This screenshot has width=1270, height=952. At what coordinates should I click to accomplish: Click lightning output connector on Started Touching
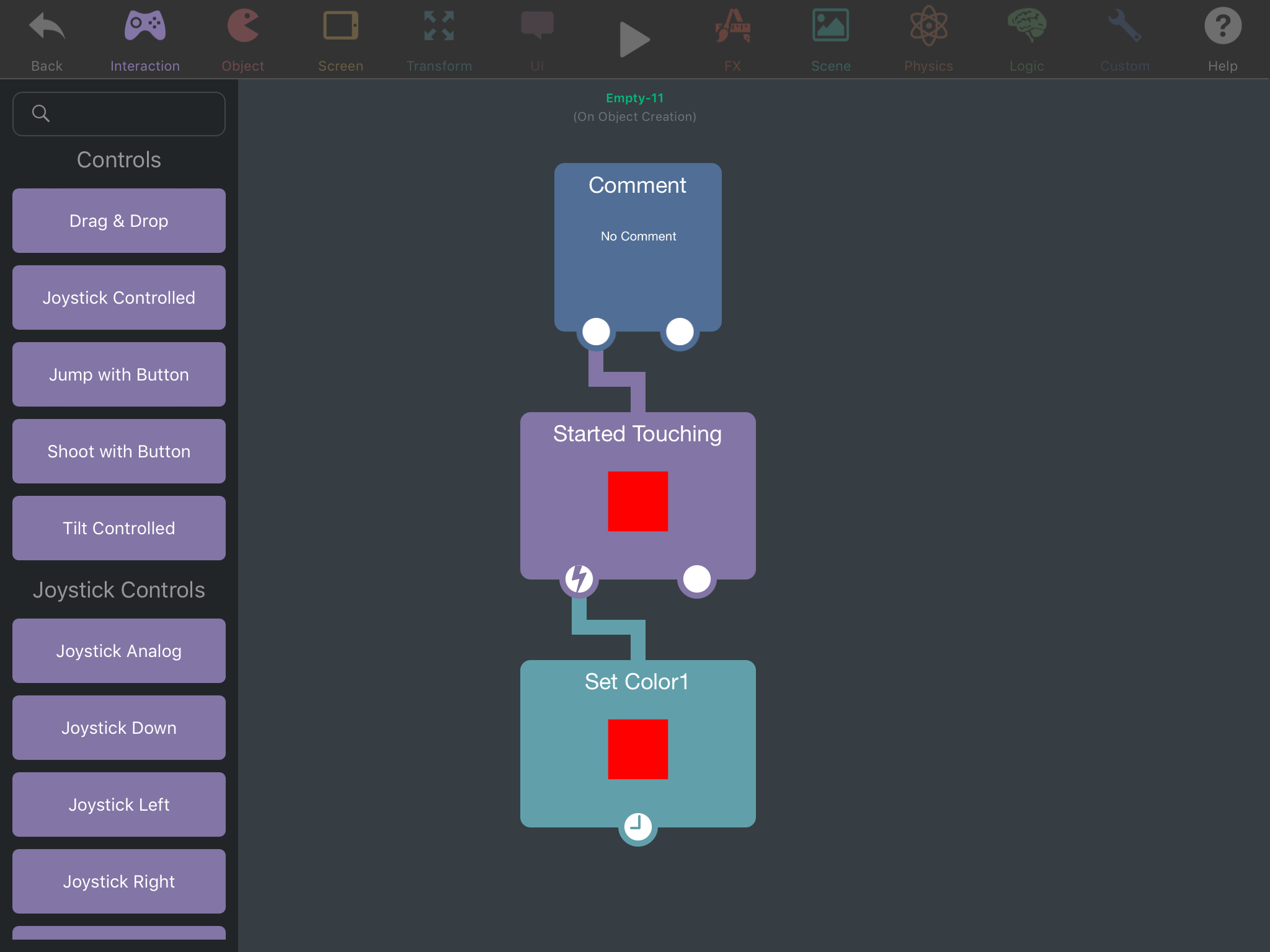579,579
